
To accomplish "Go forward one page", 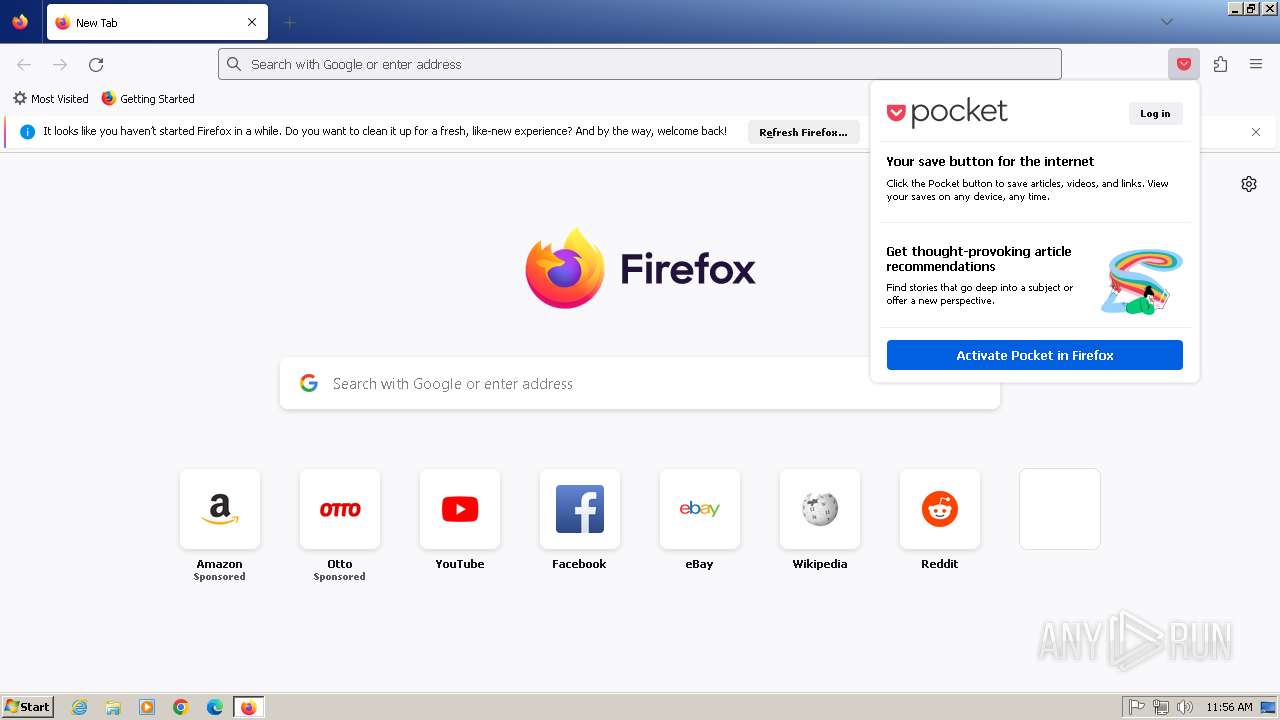I will pos(60,64).
